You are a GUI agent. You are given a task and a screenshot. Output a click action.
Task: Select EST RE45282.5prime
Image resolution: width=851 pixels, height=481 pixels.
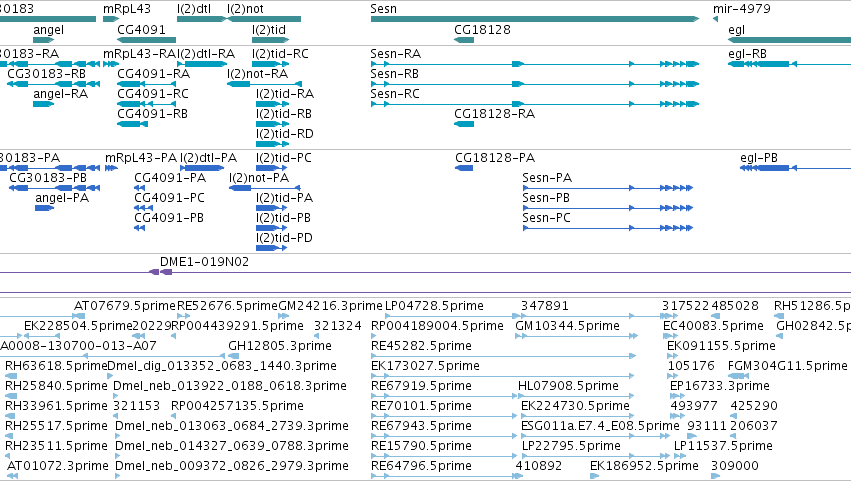pos(503,356)
